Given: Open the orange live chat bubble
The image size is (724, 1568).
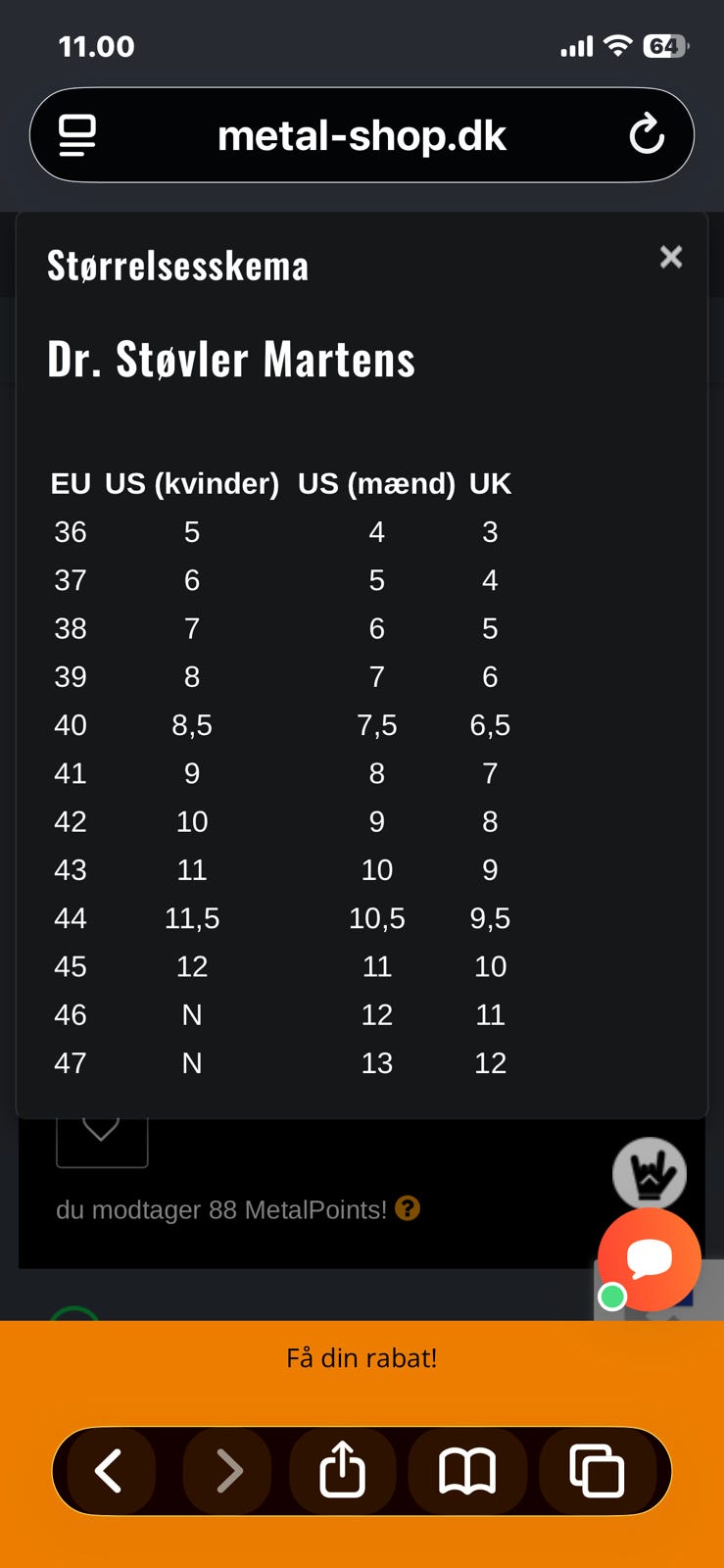Looking at the screenshot, I should coord(650,1259).
